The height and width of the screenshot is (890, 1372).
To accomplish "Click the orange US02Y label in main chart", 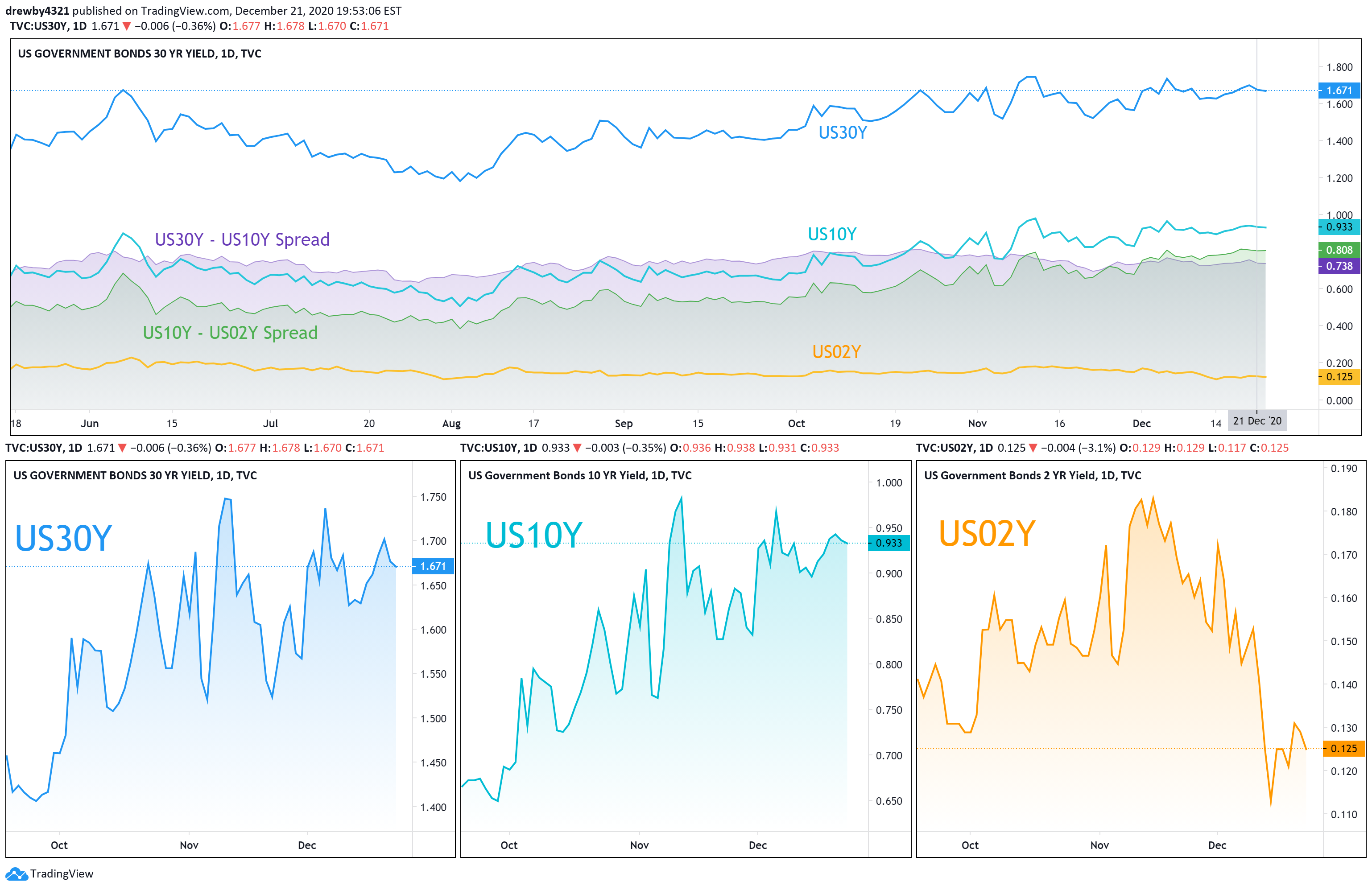I will point(836,352).
